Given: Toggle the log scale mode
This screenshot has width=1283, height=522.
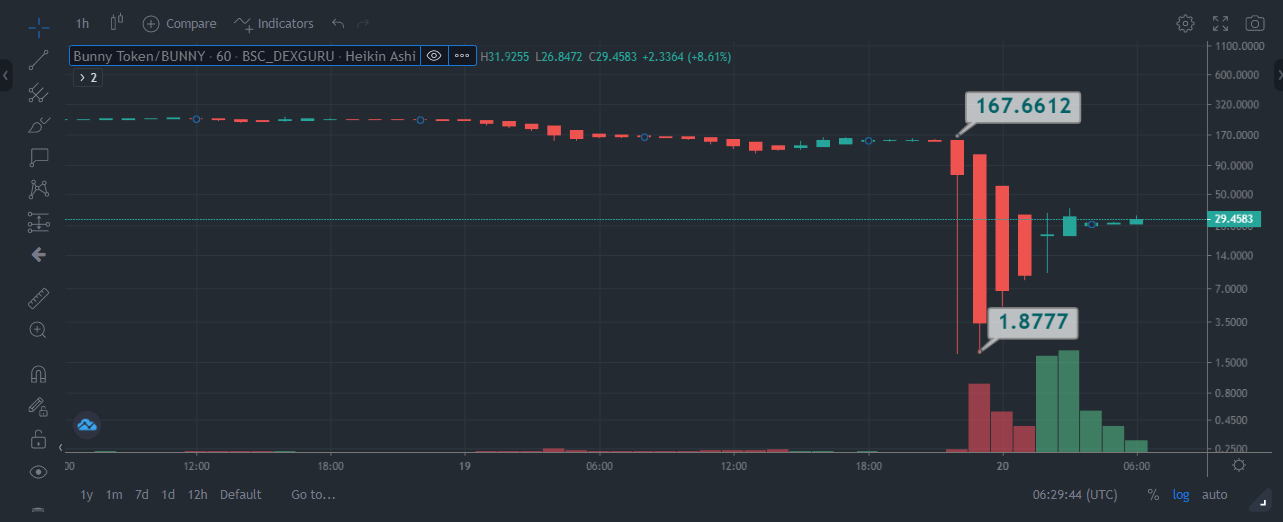Looking at the screenshot, I should click(1181, 494).
